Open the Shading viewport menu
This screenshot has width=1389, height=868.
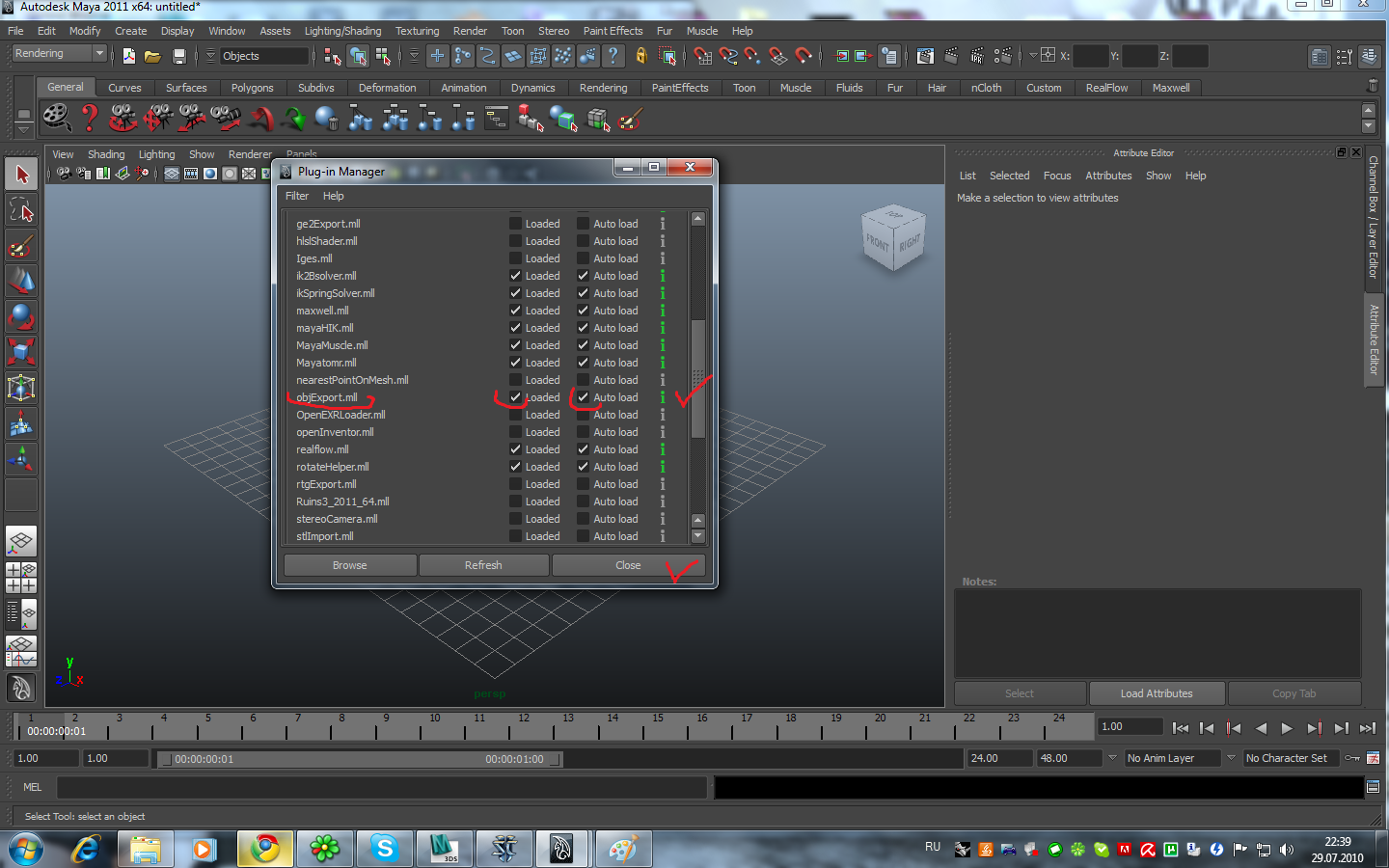tap(106, 154)
